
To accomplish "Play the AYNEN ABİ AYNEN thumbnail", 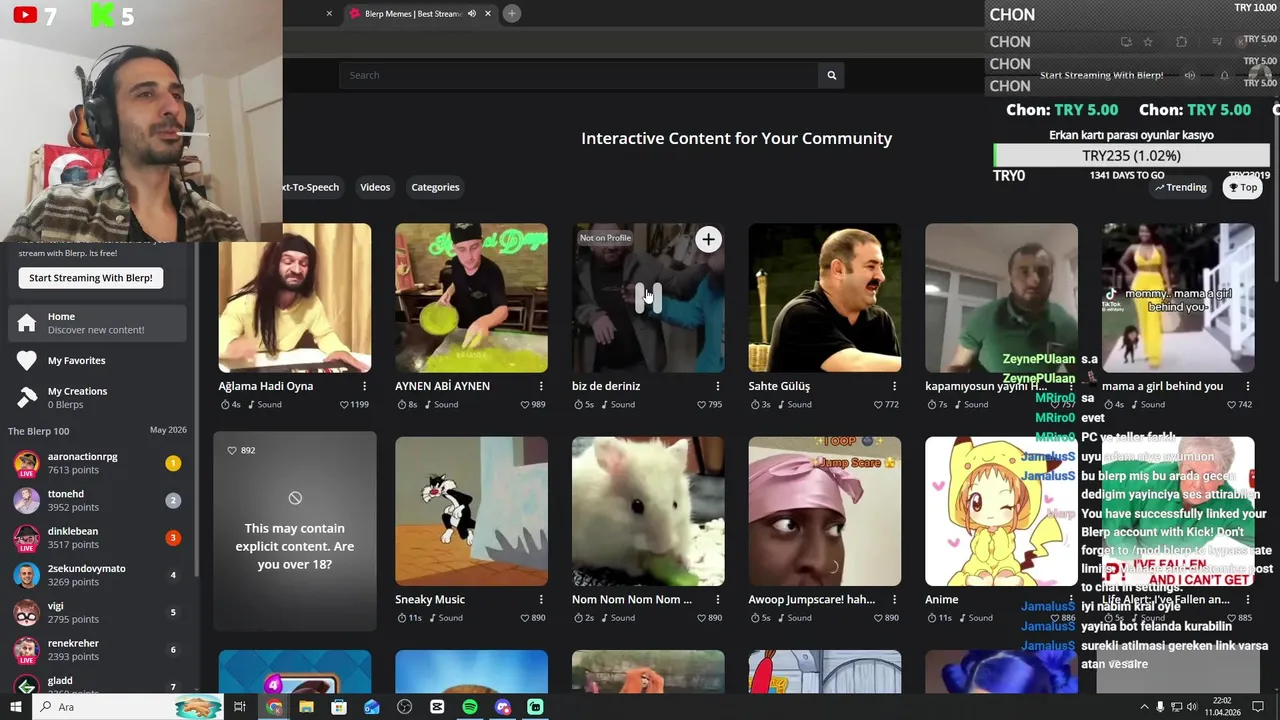I will point(471,297).
